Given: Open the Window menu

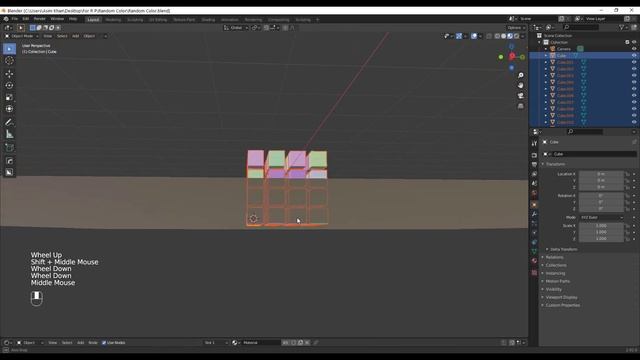Looking at the screenshot, I should tap(57, 19).
